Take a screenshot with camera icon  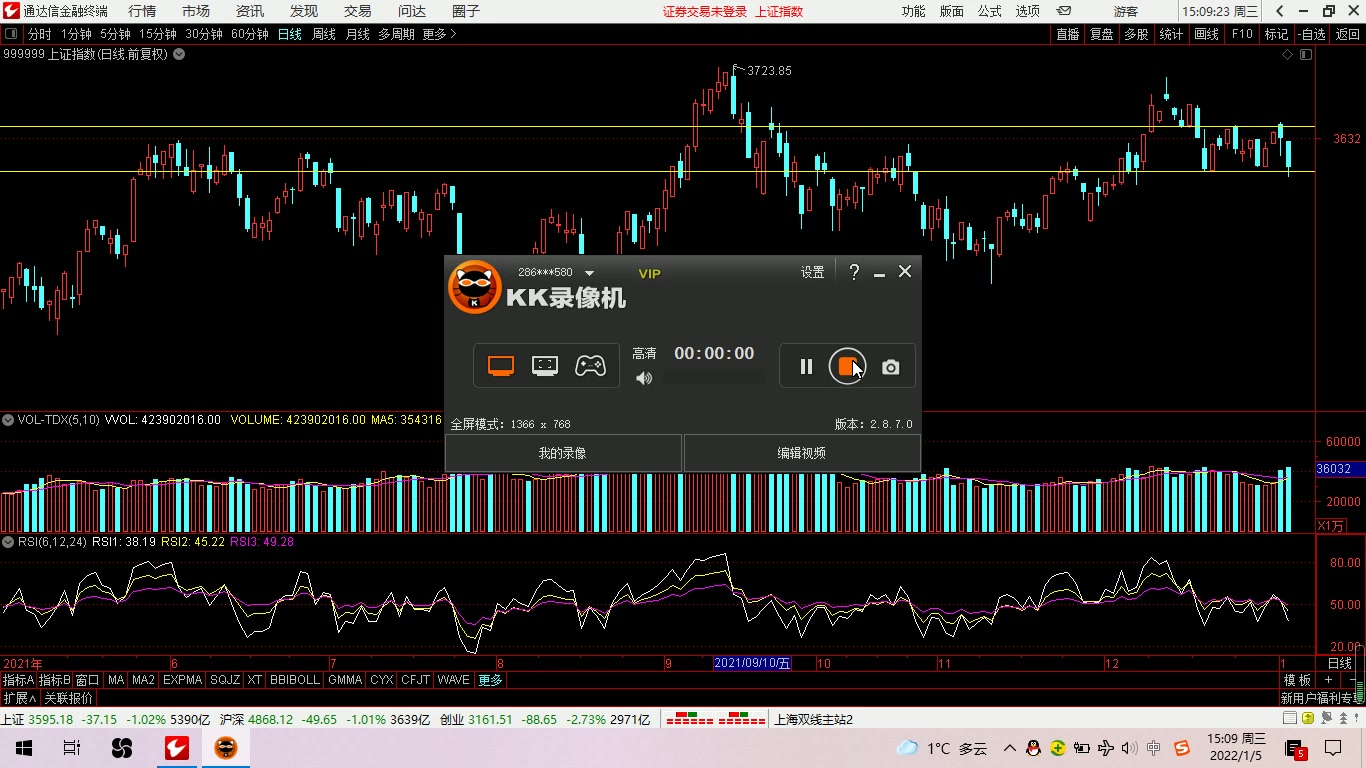(890, 368)
